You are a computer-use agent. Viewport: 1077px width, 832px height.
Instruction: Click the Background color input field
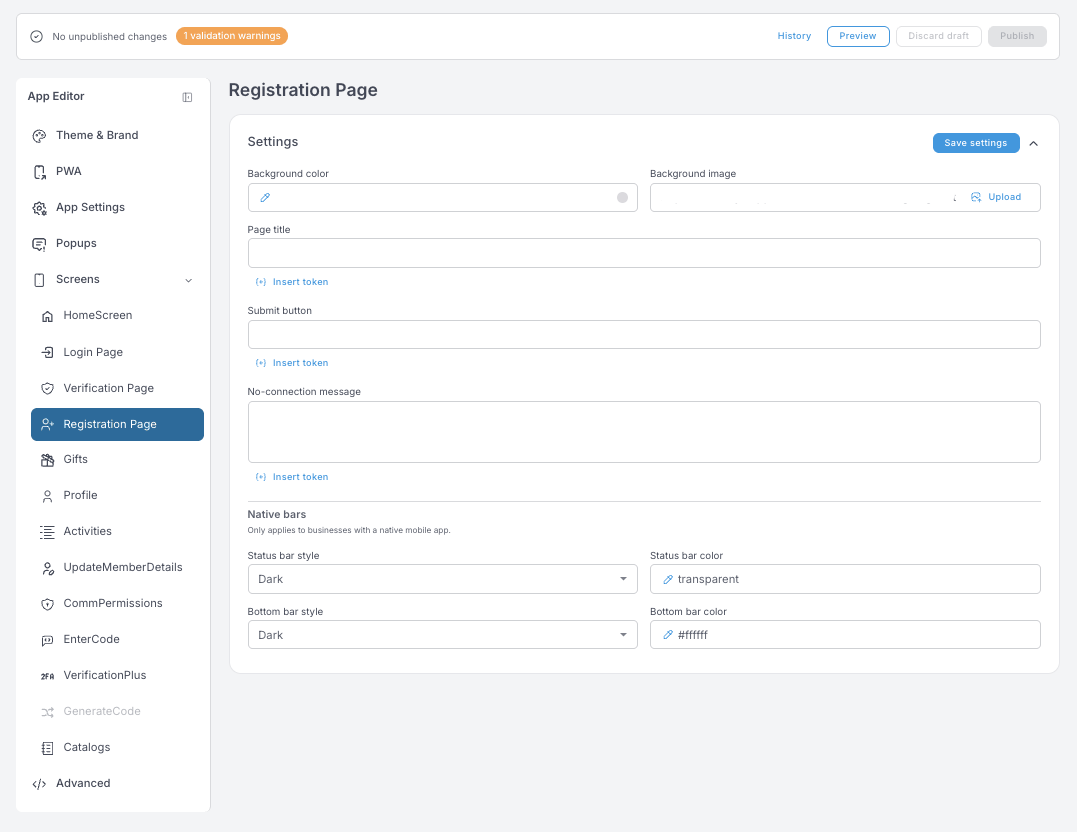pyautogui.click(x=442, y=198)
